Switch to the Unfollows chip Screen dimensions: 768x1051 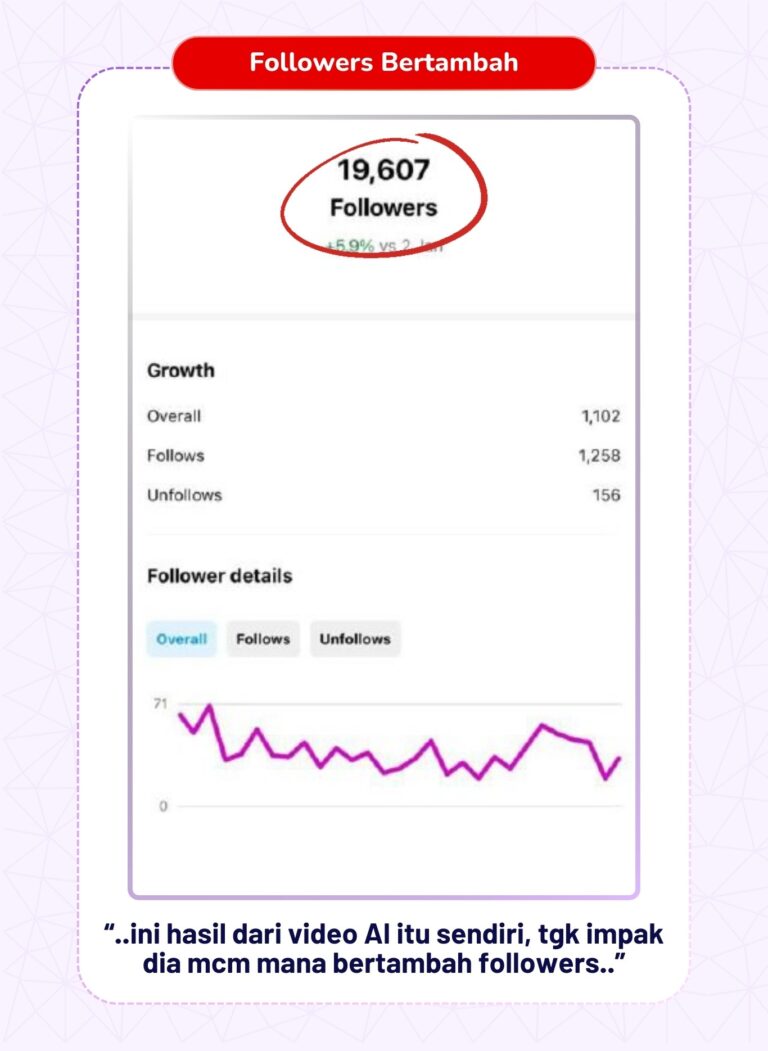coord(355,639)
